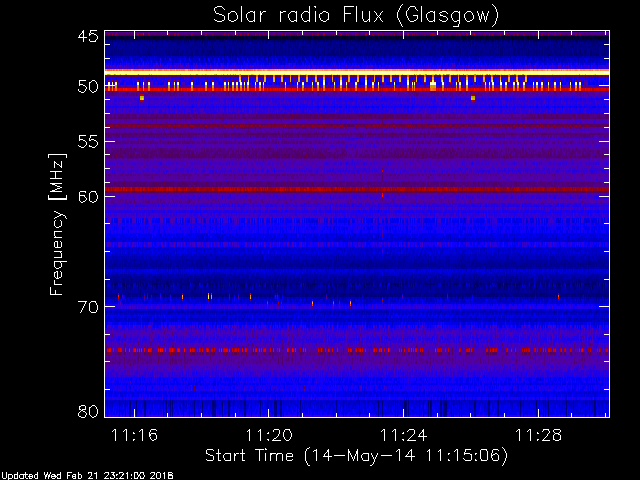Click the '55' frequency tick label

click(88, 142)
